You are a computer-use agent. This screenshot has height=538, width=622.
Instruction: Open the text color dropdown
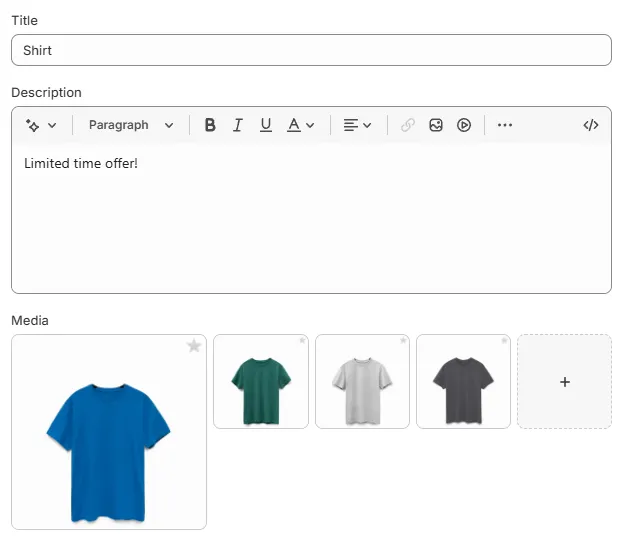click(x=301, y=125)
